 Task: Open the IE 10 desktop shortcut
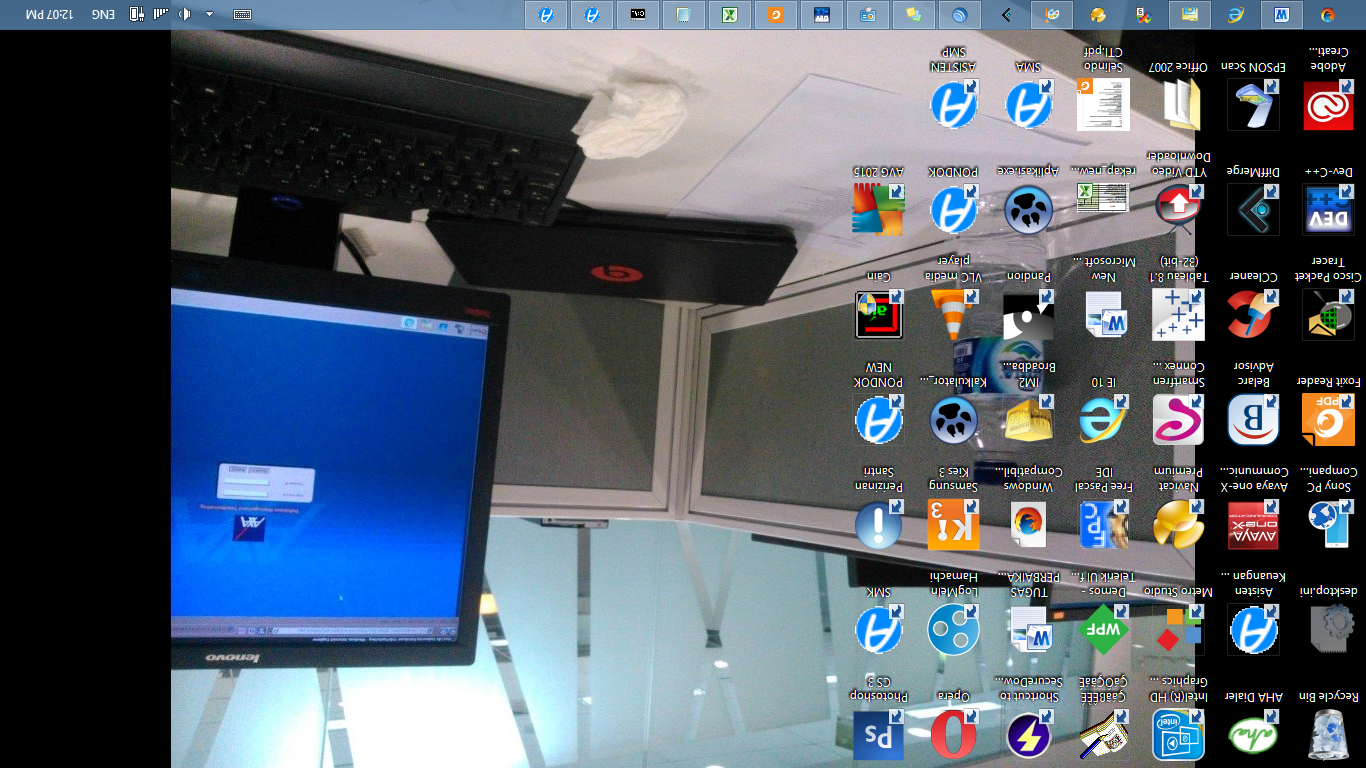1103,419
